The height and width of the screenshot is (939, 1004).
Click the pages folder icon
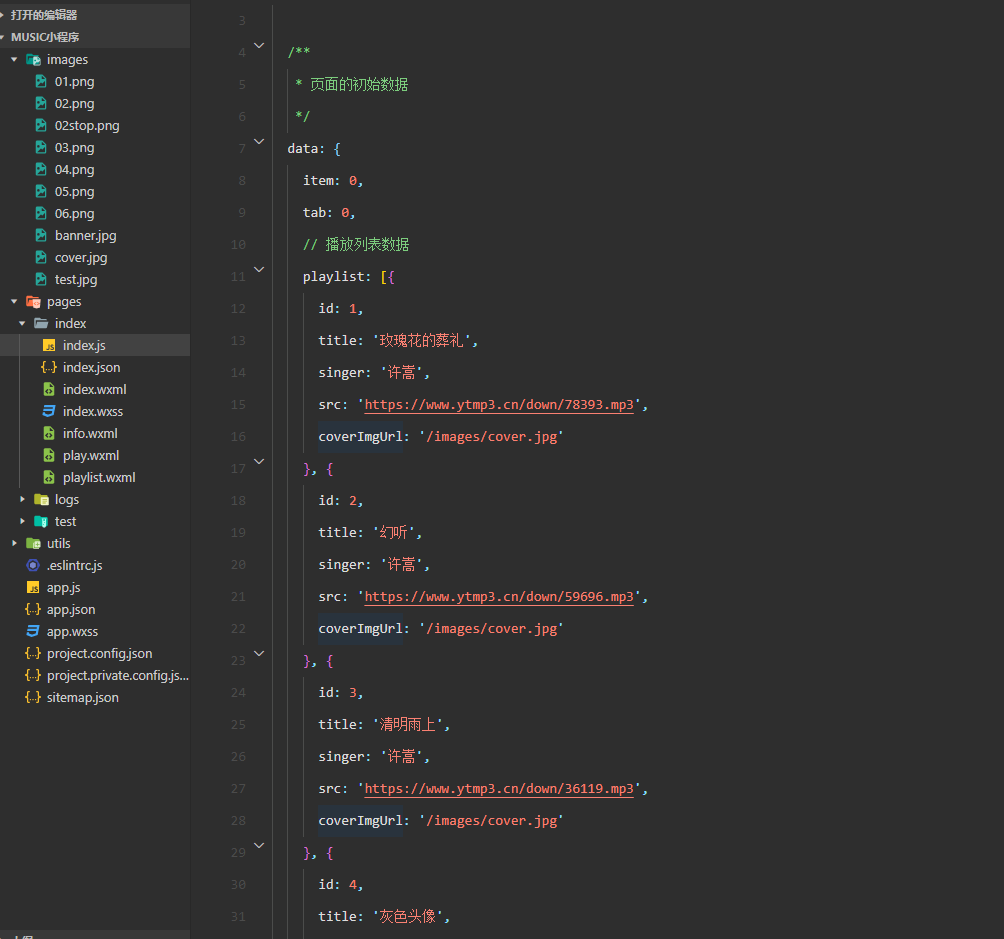tap(33, 302)
